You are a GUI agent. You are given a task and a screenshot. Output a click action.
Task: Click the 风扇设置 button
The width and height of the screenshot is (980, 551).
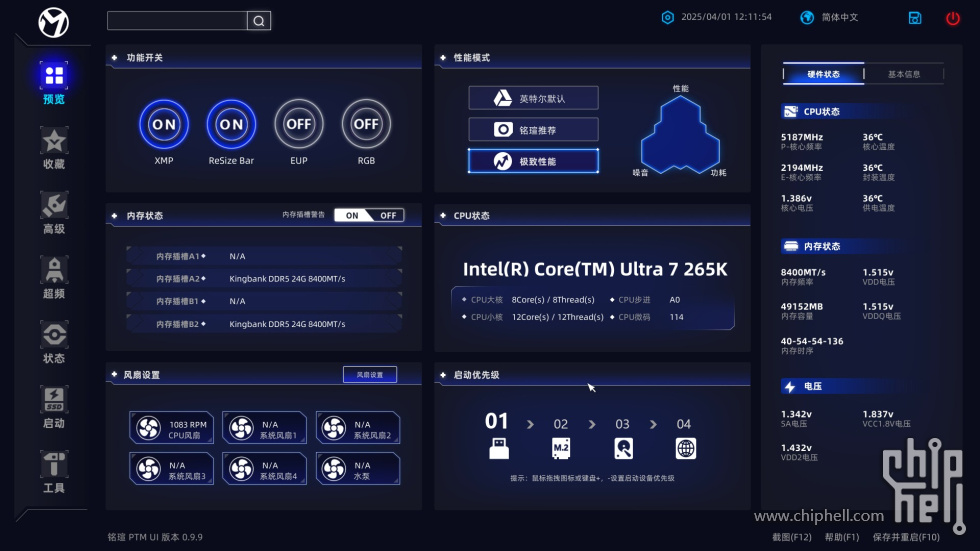pyautogui.click(x=369, y=375)
